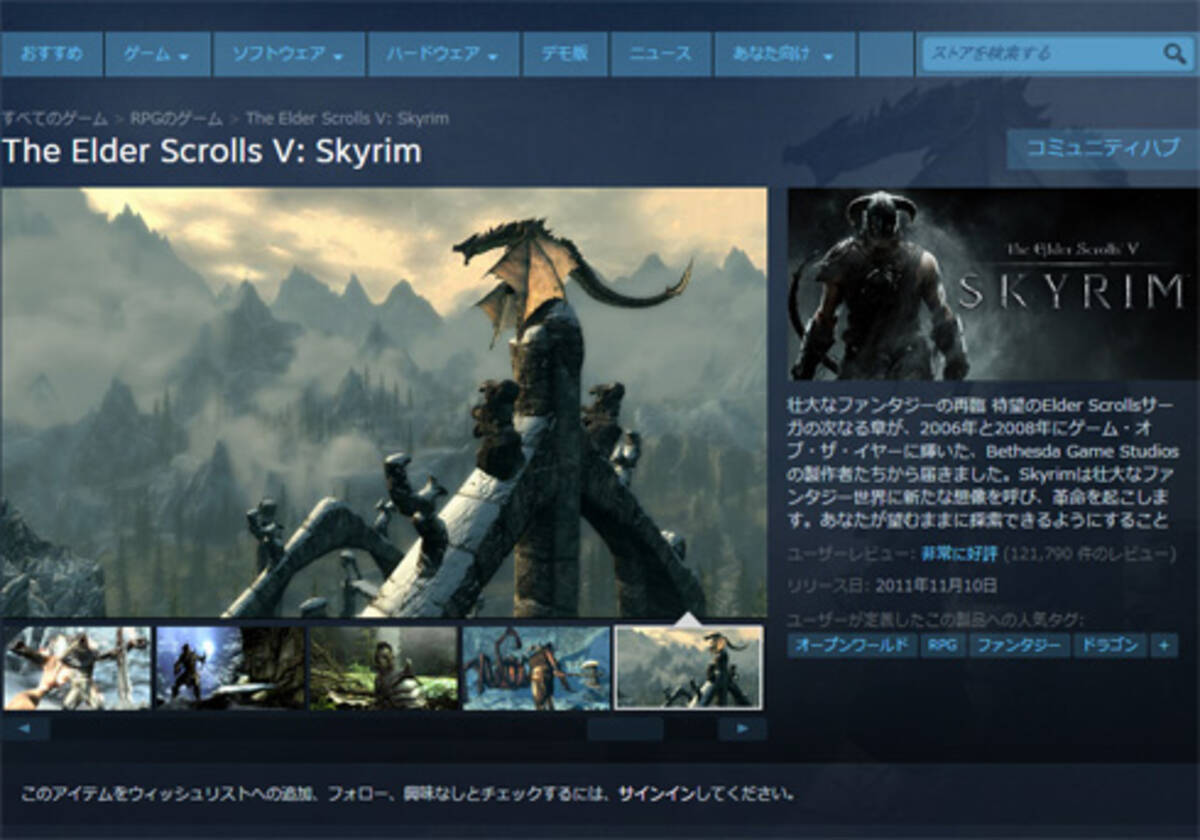Expand the ハードウェア dropdown menu

click(443, 54)
